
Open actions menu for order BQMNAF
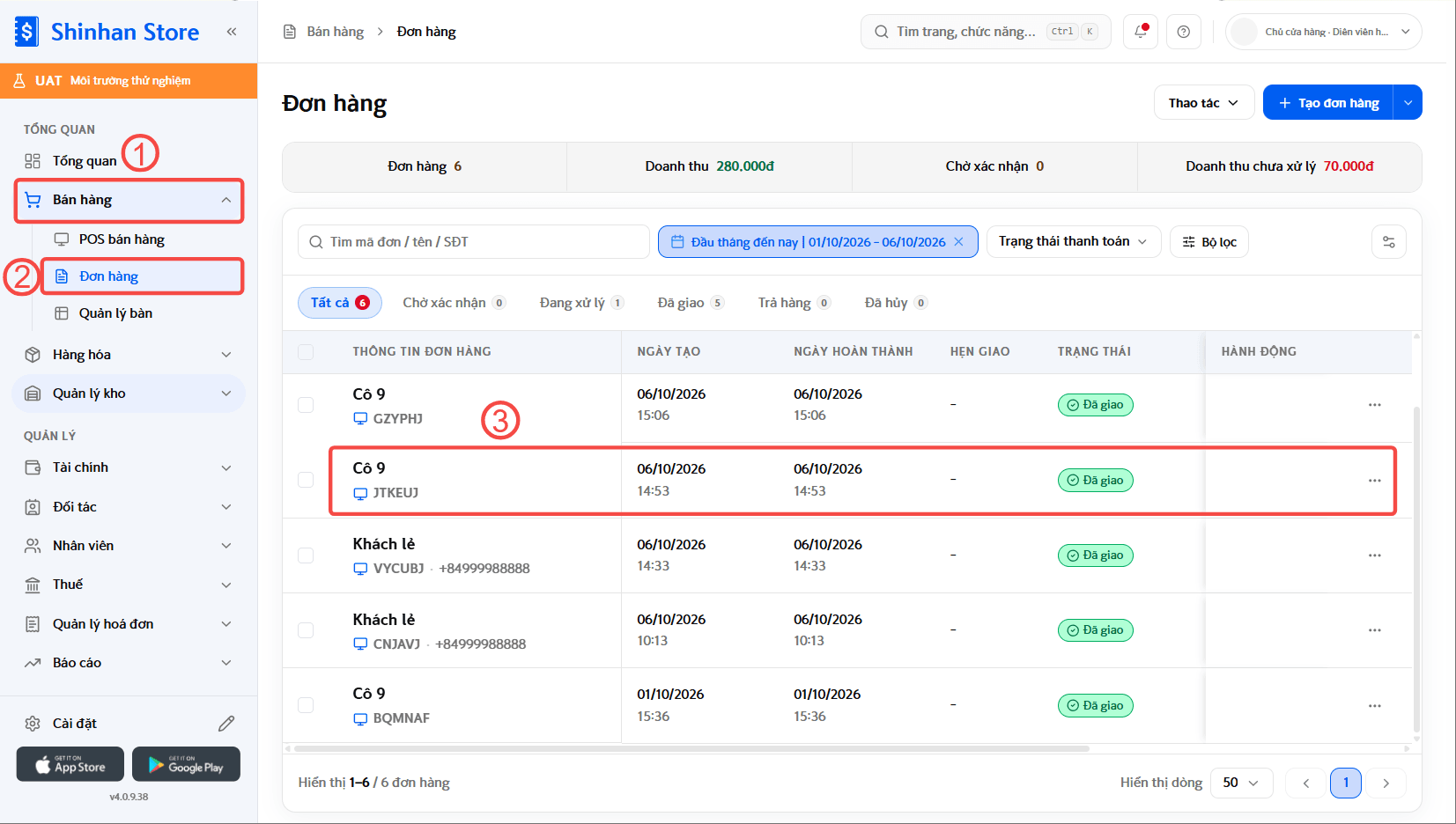click(x=1375, y=706)
